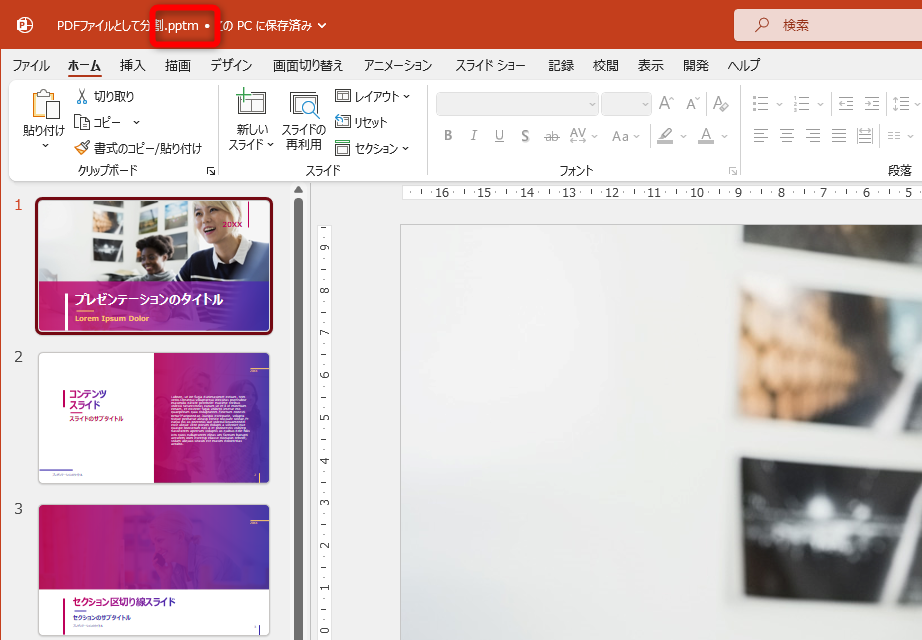
Task: Add a new slide via New Slide icon
Action: [x=251, y=102]
